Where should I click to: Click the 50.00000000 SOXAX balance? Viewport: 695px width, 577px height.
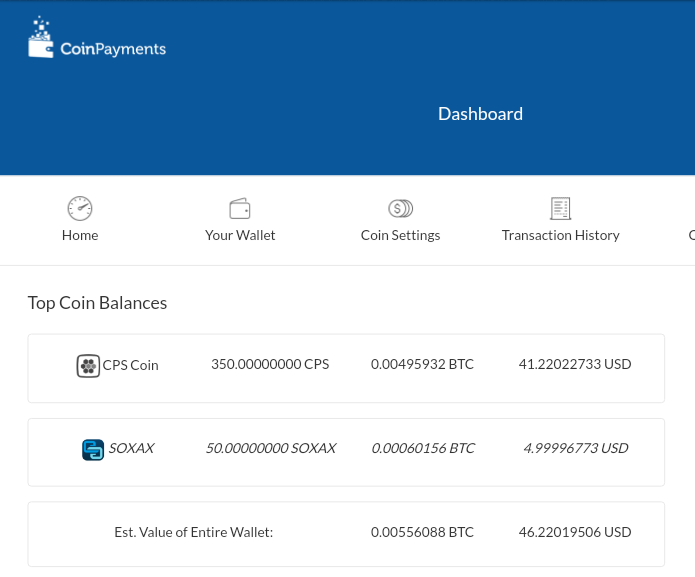click(271, 448)
